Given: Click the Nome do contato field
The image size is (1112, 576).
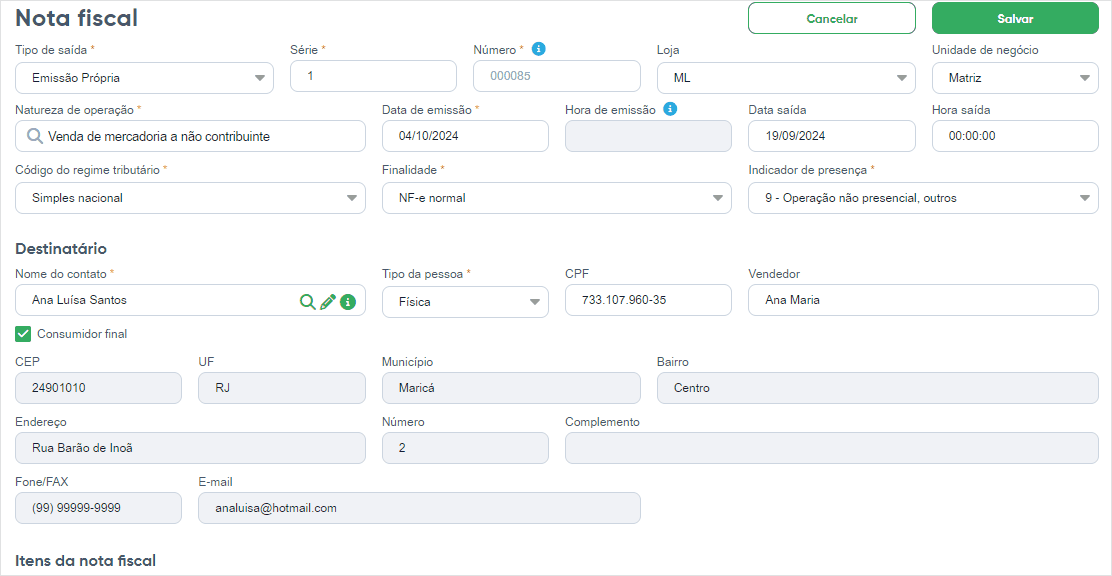Looking at the screenshot, I should (190, 300).
